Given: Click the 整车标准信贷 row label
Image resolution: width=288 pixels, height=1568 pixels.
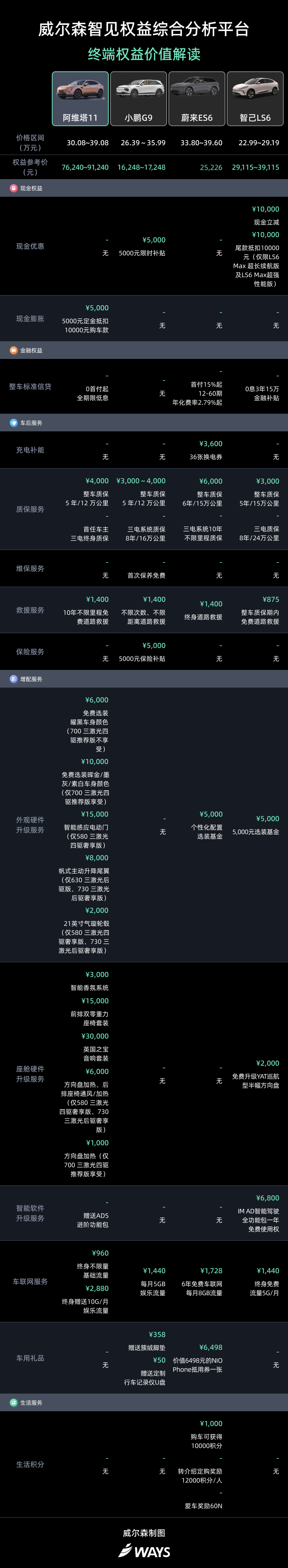Looking at the screenshot, I should click(x=30, y=387).
